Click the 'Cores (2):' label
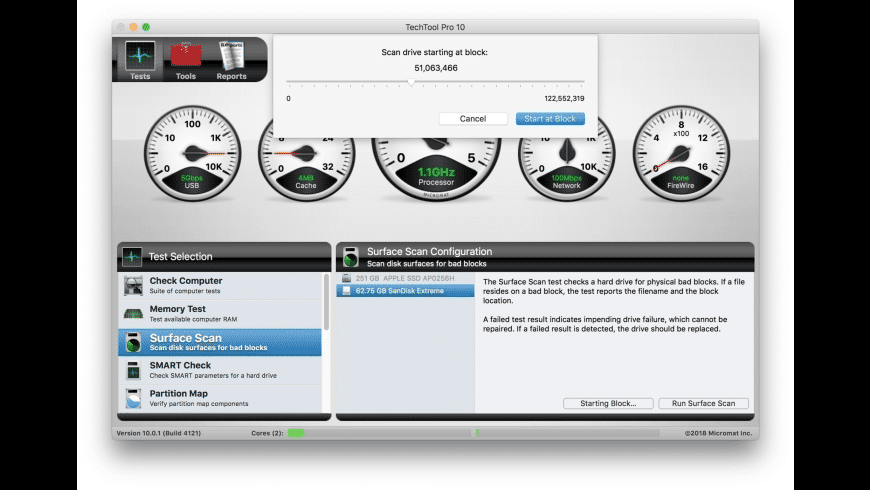The height and width of the screenshot is (490, 870). (267, 433)
